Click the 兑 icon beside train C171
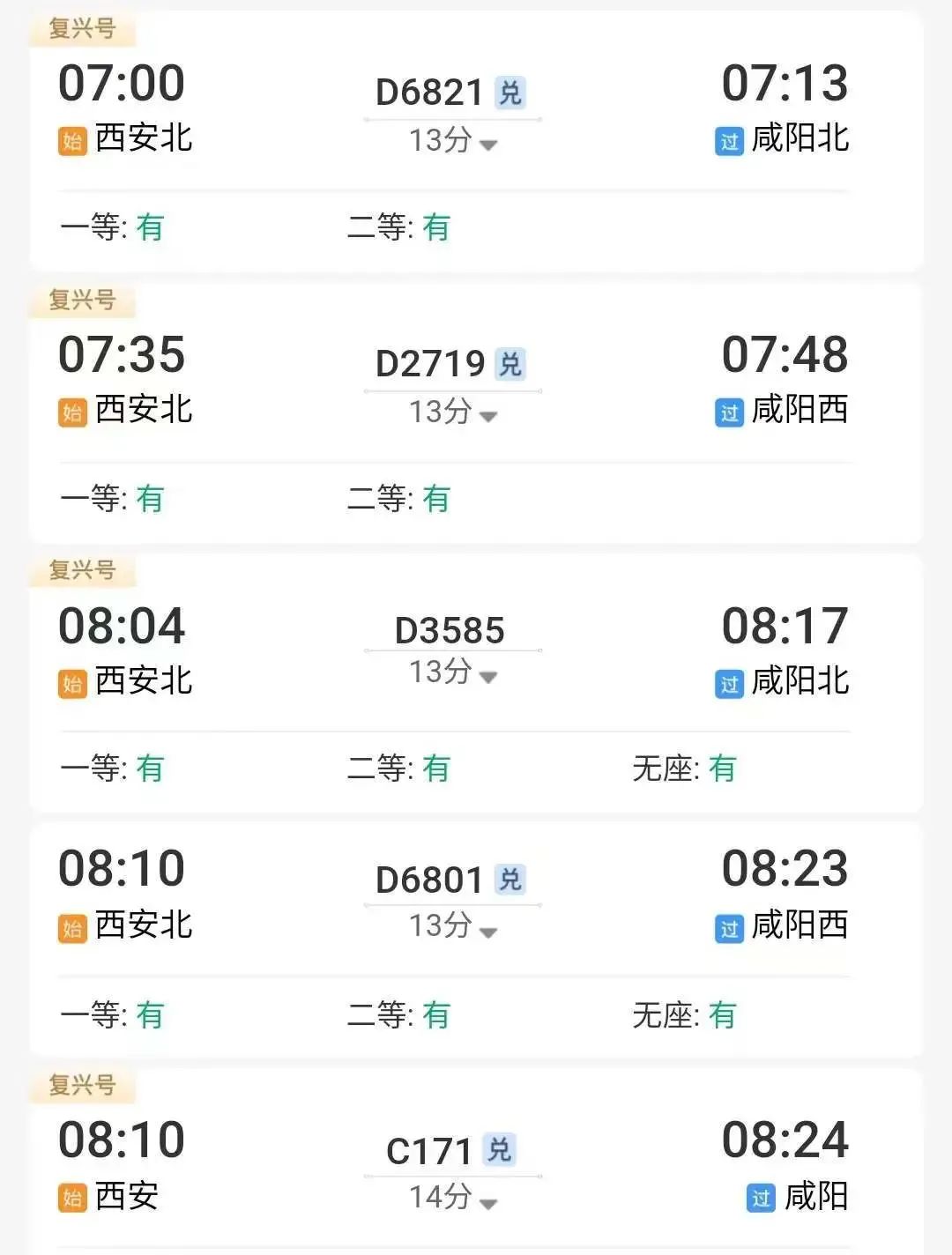This screenshot has height=1255, width=952. point(500,1150)
